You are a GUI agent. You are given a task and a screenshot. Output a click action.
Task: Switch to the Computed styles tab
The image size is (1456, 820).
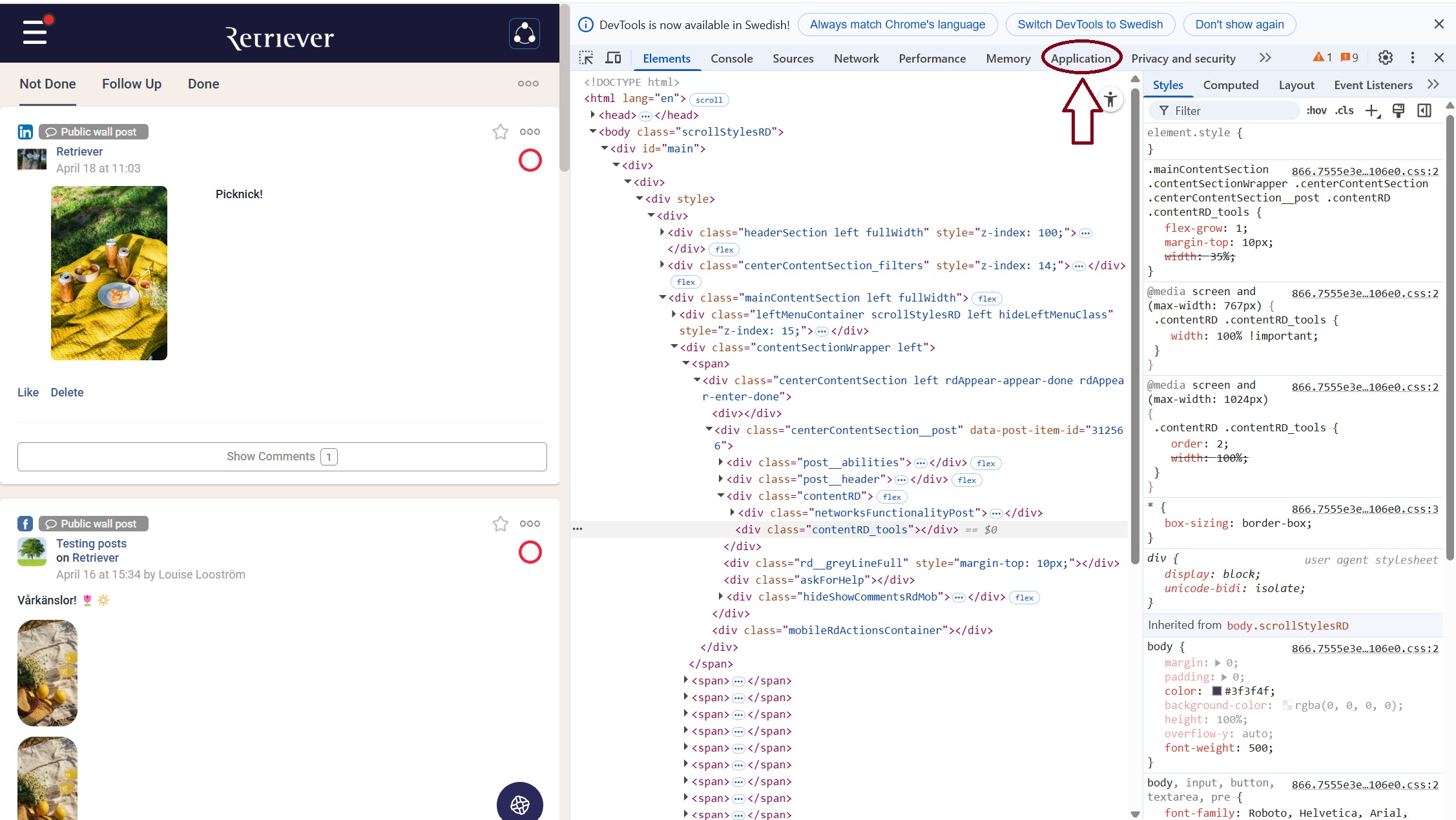coord(1230,85)
